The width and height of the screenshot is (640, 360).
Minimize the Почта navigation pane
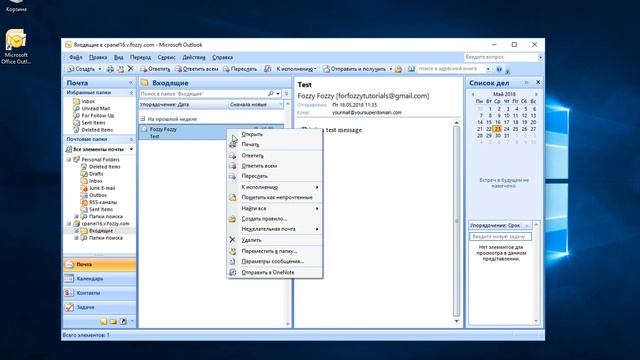[131, 83]
